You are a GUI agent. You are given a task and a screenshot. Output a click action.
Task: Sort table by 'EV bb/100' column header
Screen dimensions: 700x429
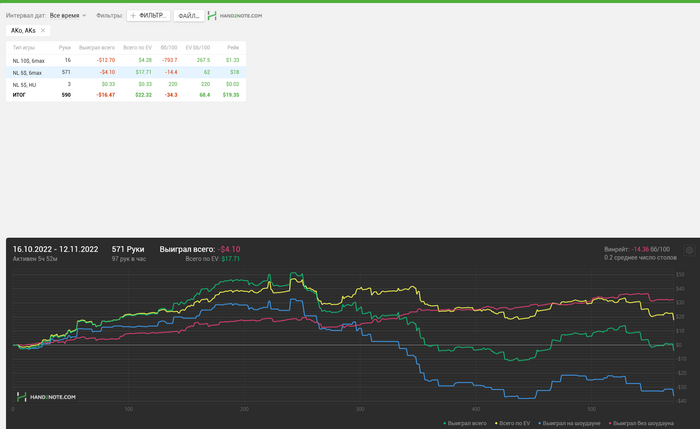tap(198, 48)
